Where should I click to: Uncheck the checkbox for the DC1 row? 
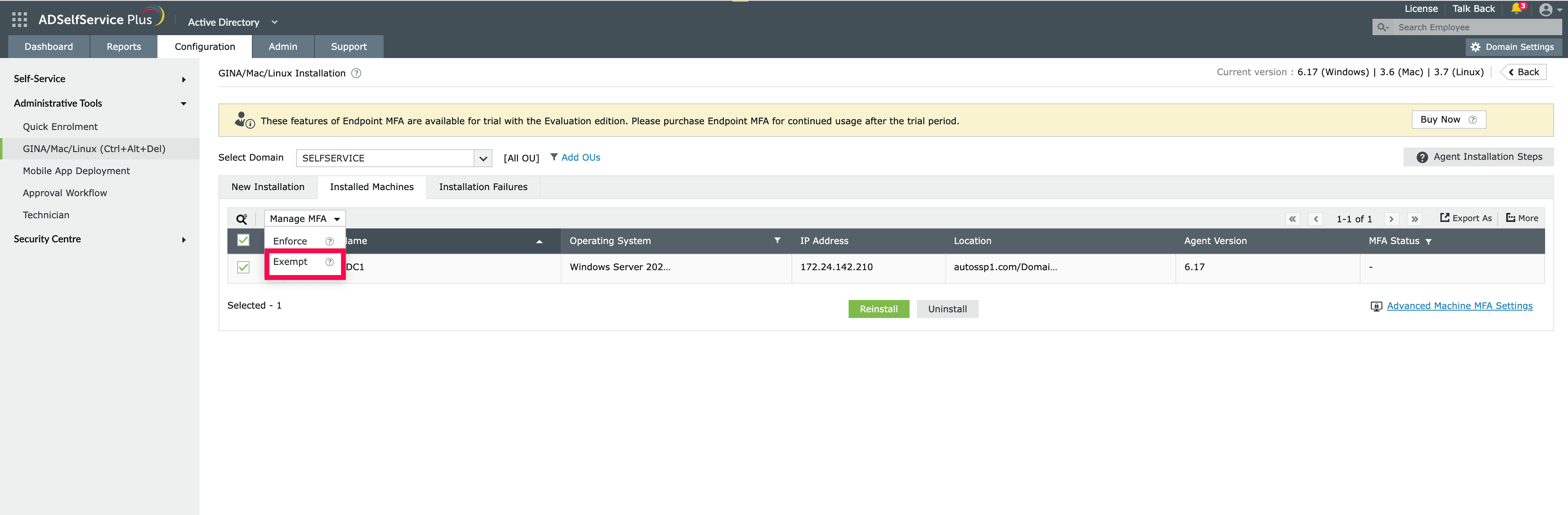coord(243,268)
